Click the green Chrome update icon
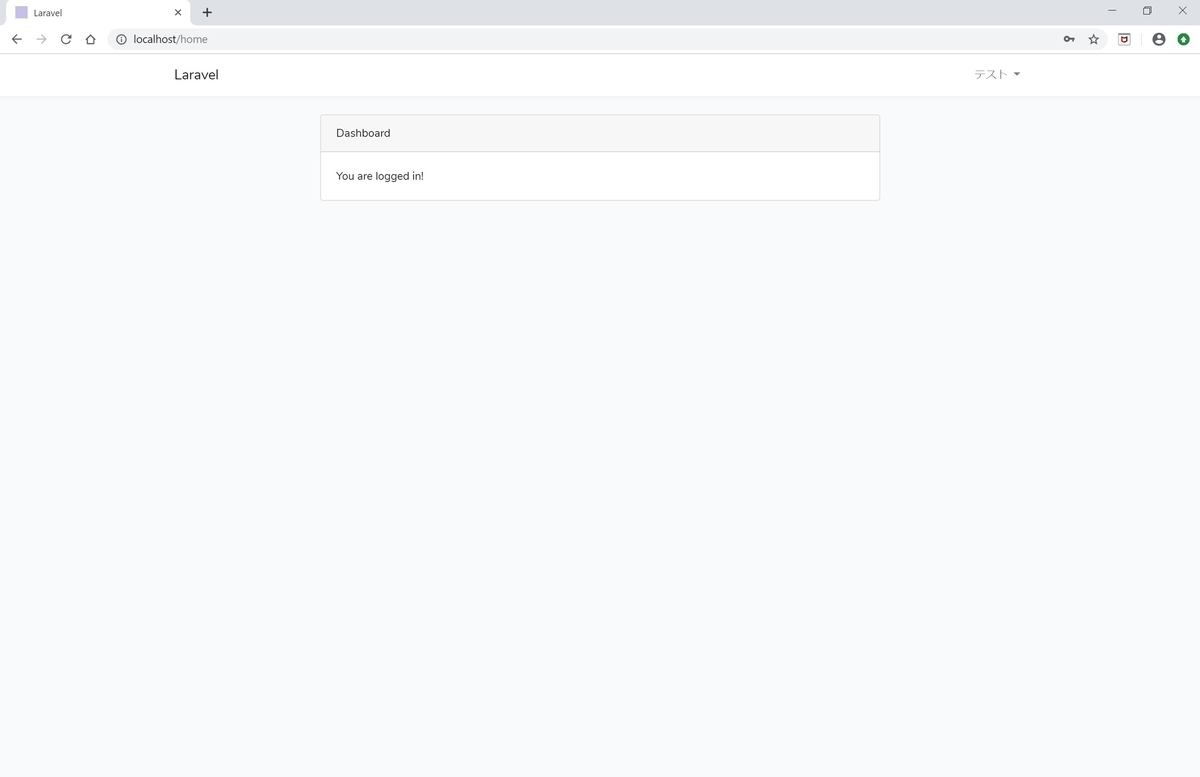This screenshot has width=1200, height=777. click(x=1184, y=39)
